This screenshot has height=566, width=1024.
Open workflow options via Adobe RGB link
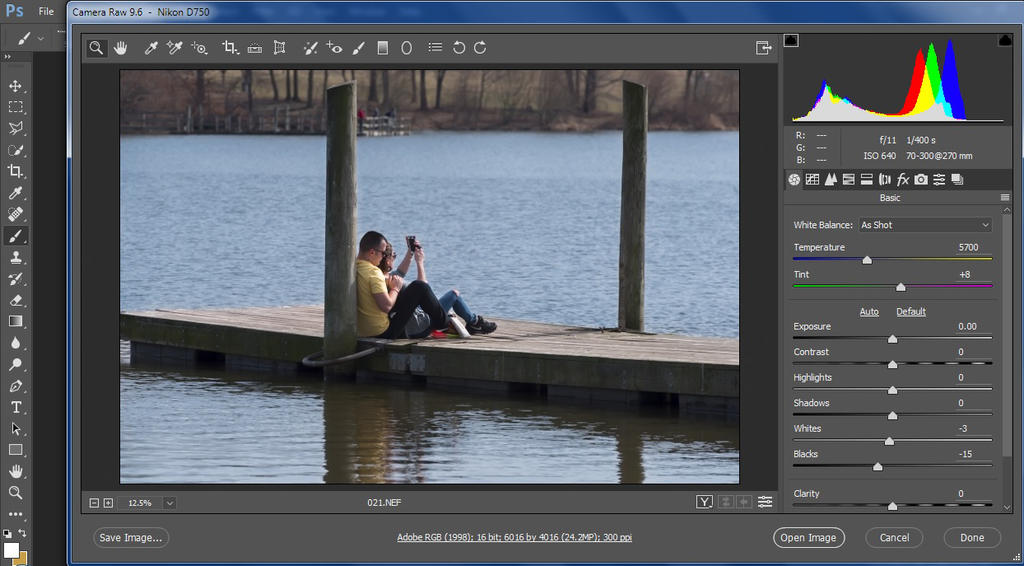click(x=514, y=538)
